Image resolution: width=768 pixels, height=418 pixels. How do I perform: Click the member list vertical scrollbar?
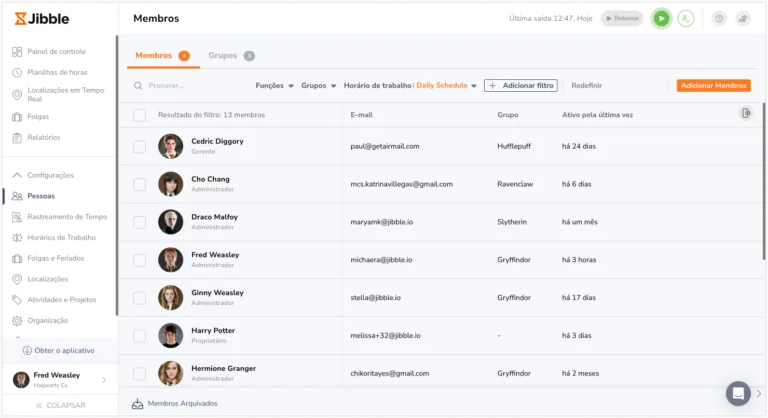(765, 181)
